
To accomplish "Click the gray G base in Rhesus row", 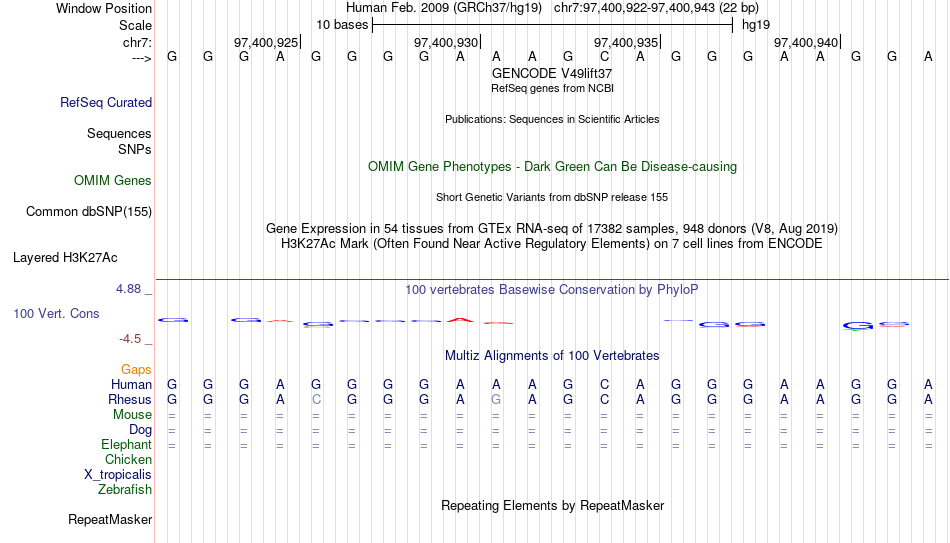I will pyautogui.click(x=496, y=400).
